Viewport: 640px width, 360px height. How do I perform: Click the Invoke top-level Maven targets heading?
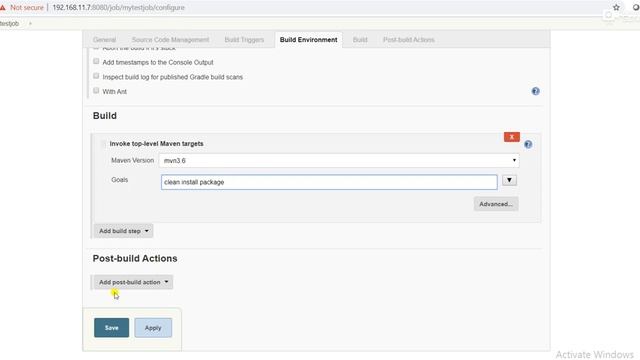coord(156,144)
